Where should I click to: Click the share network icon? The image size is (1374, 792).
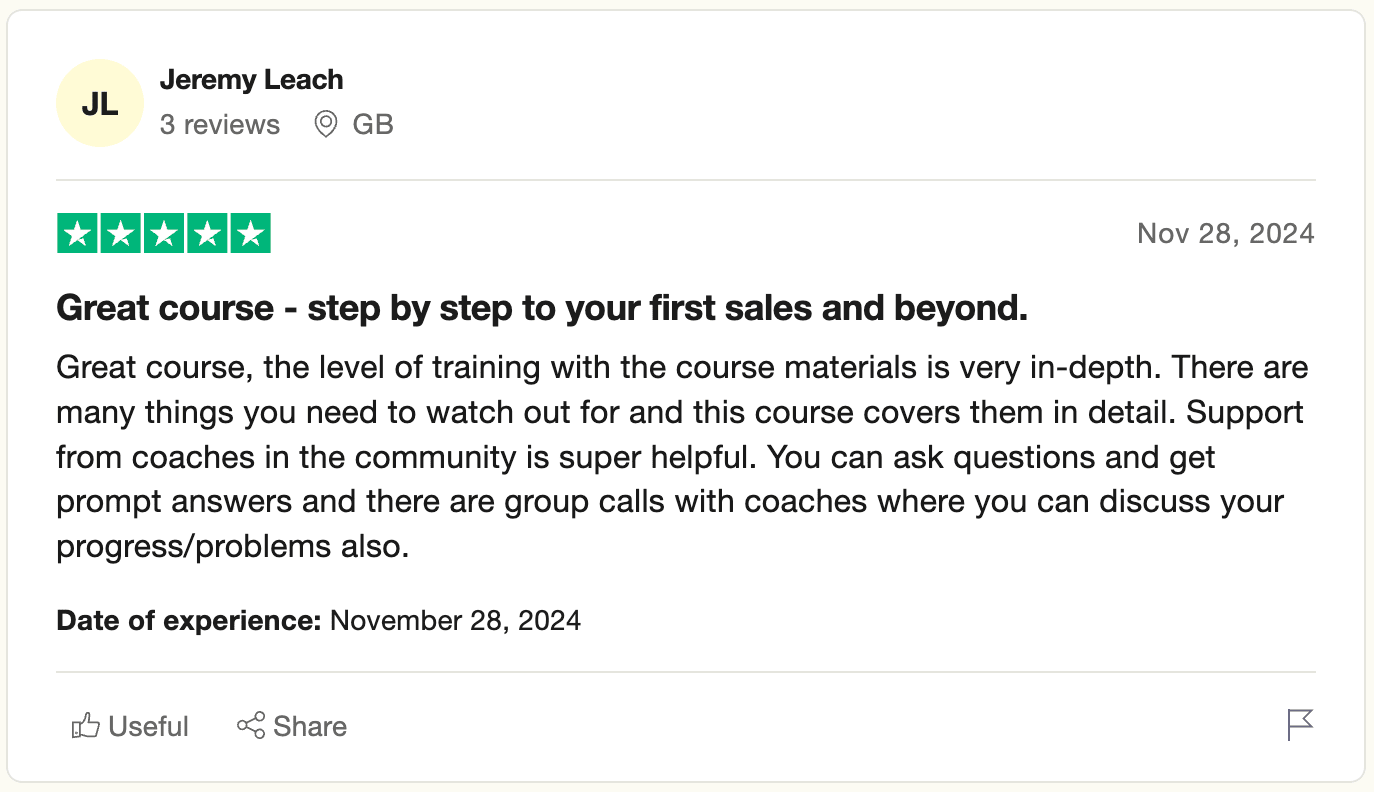point(251,725)
